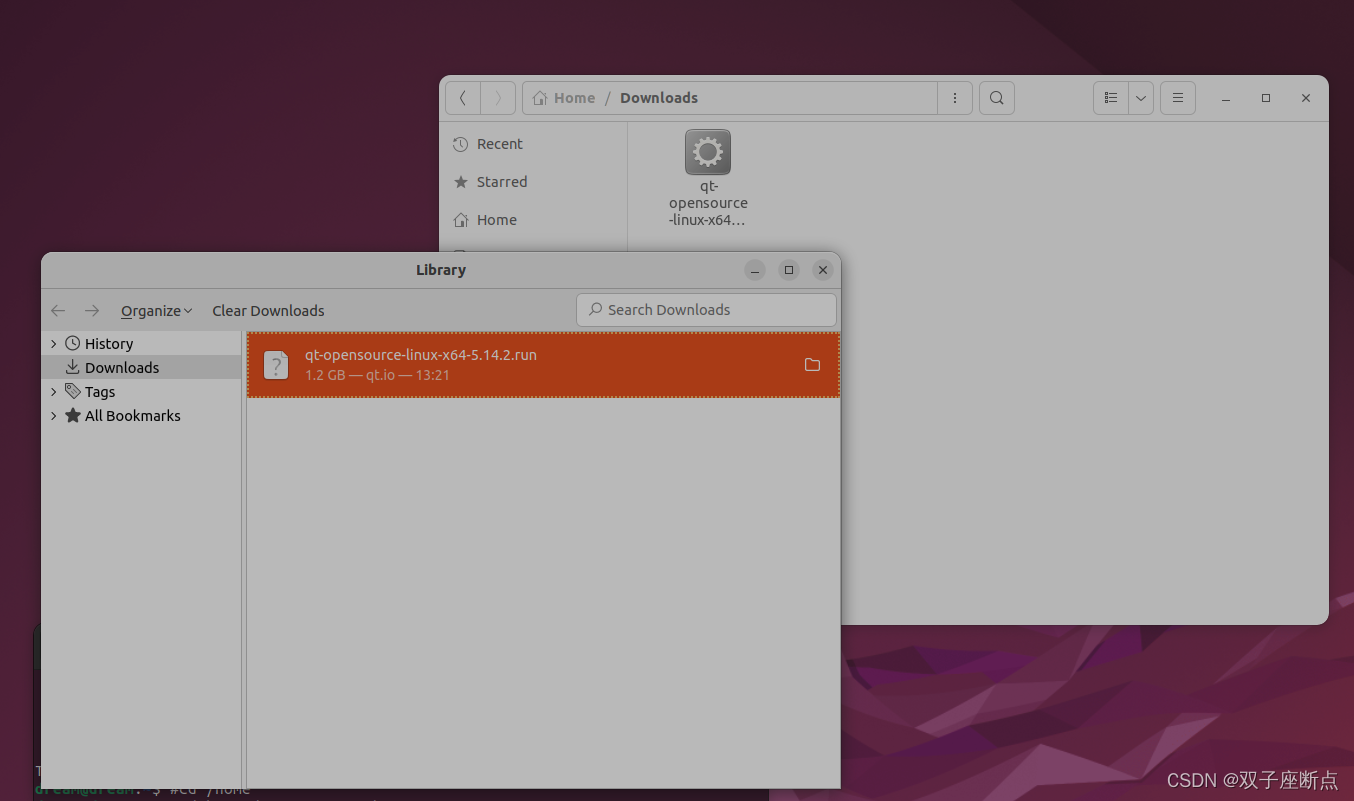The height and width of the screenshot is (801, 1354).
Task: Minimize the Library window
Action: [755, 270]
